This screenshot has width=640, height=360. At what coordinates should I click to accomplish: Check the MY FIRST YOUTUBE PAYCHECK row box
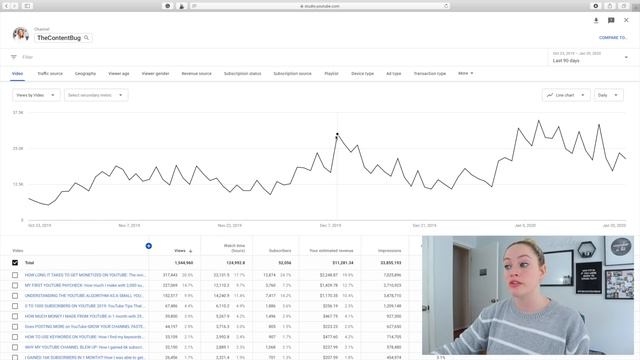pyautogui.click(x=15, y=285)
